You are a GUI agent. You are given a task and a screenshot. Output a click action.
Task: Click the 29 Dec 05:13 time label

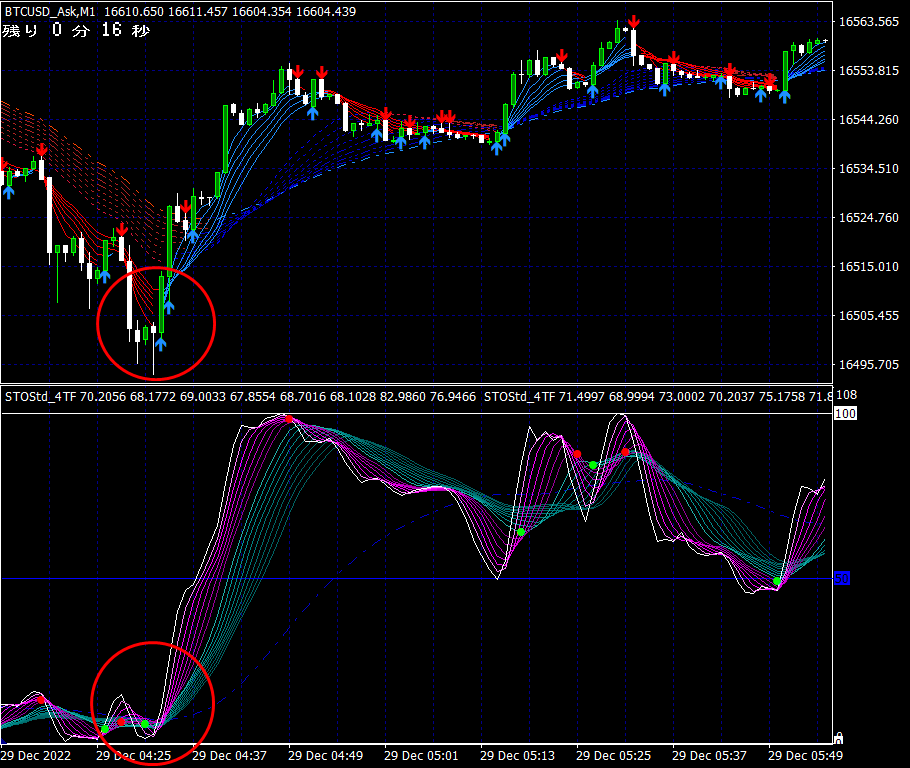coord(518,756)
